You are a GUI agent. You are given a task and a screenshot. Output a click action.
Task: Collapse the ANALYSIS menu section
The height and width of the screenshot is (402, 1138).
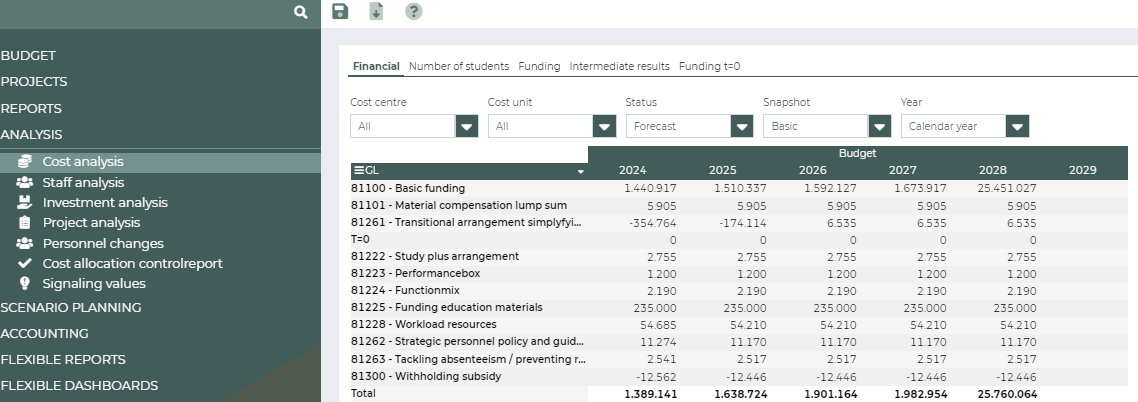31,135
